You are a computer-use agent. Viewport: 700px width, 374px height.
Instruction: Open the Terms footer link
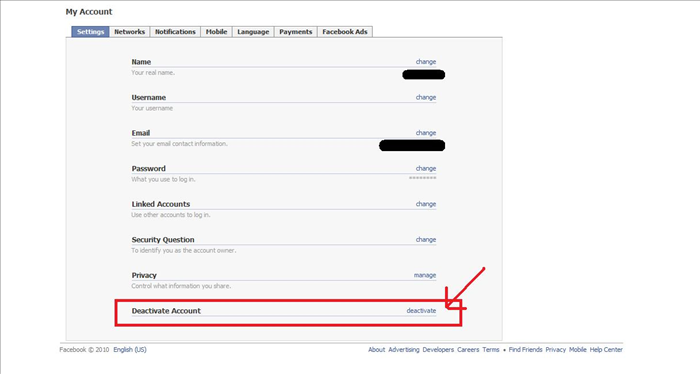(x=491, y=349)
